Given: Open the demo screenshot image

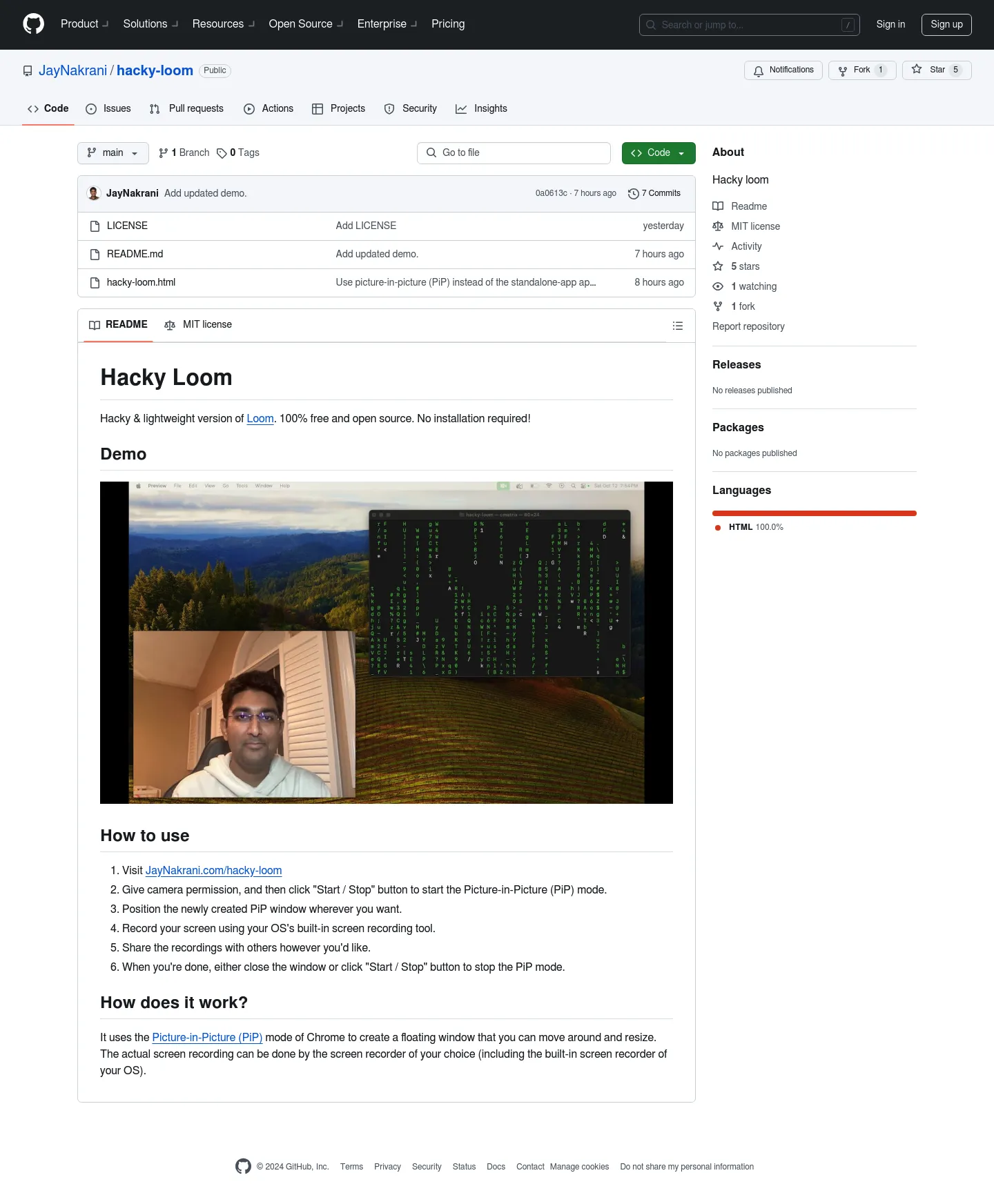Looking at the screenshot, I should click(x=387, y=642).
